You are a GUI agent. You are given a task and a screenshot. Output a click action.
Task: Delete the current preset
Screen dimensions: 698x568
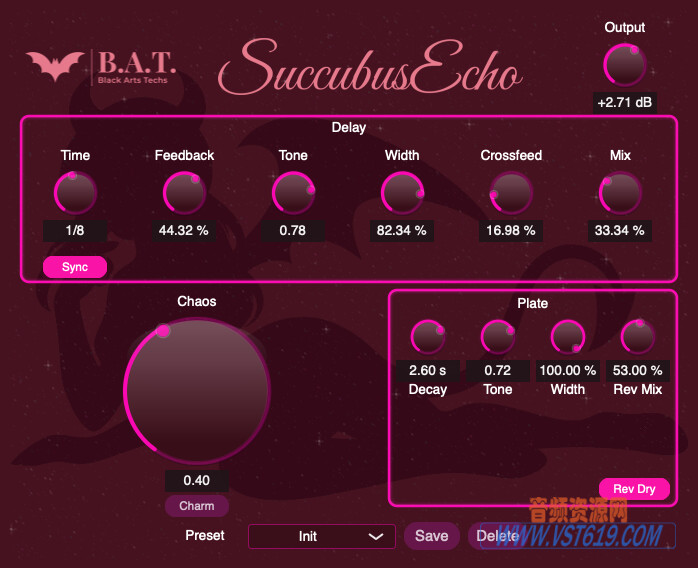point(497,536)
